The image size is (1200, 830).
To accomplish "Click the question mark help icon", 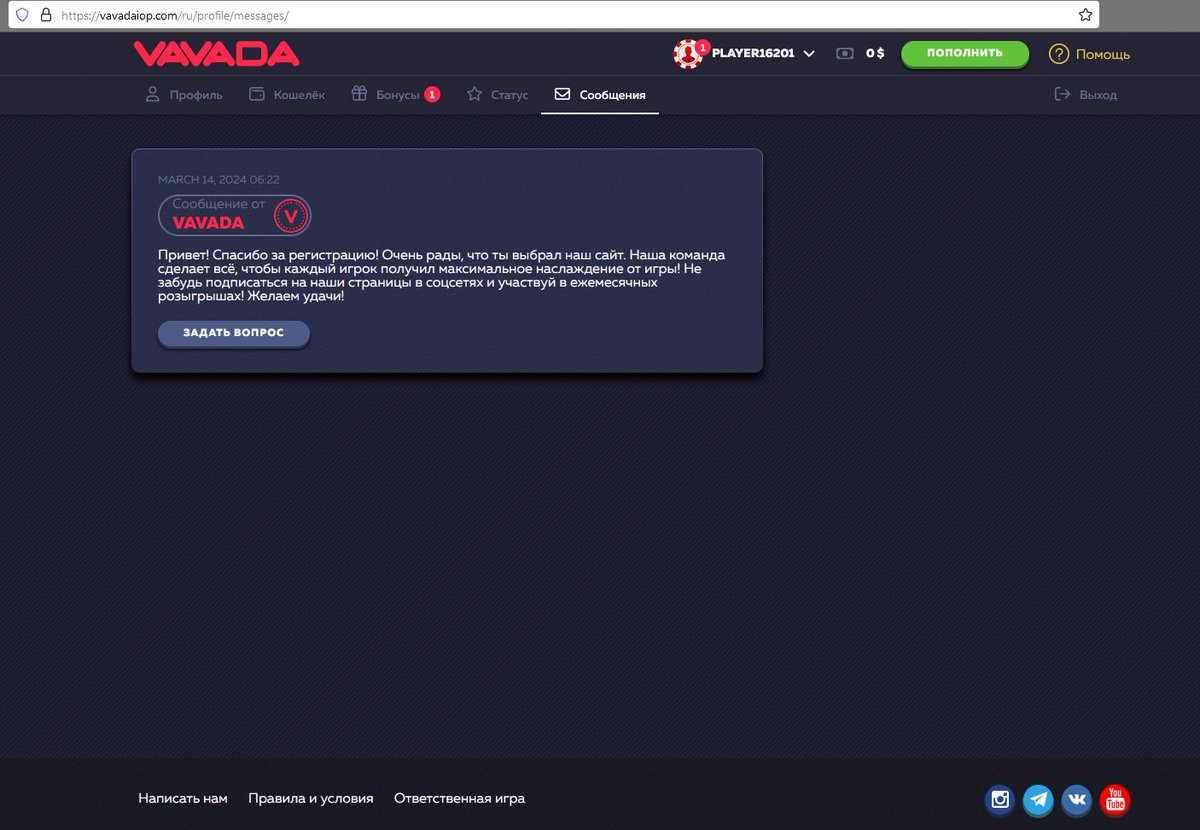I will (x=1059, y=54).
